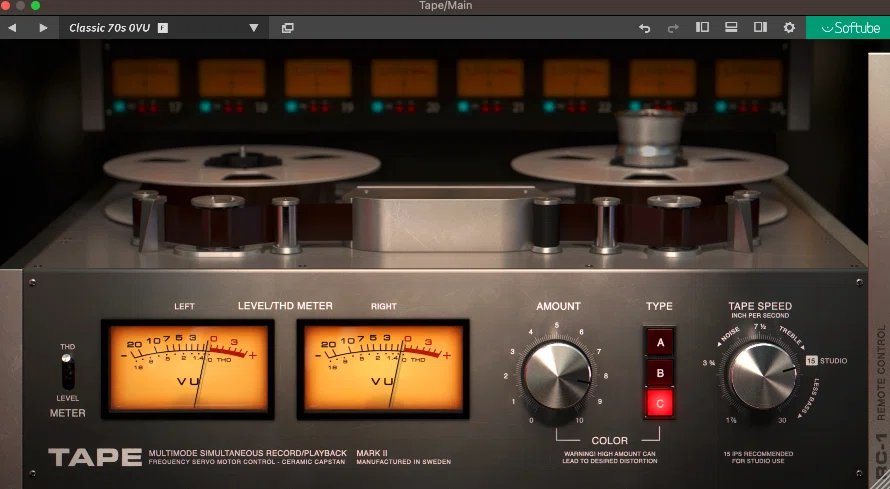This screenshot has height=489, width=890.
Task: Click the TYPE label
Action: point(659,306)
